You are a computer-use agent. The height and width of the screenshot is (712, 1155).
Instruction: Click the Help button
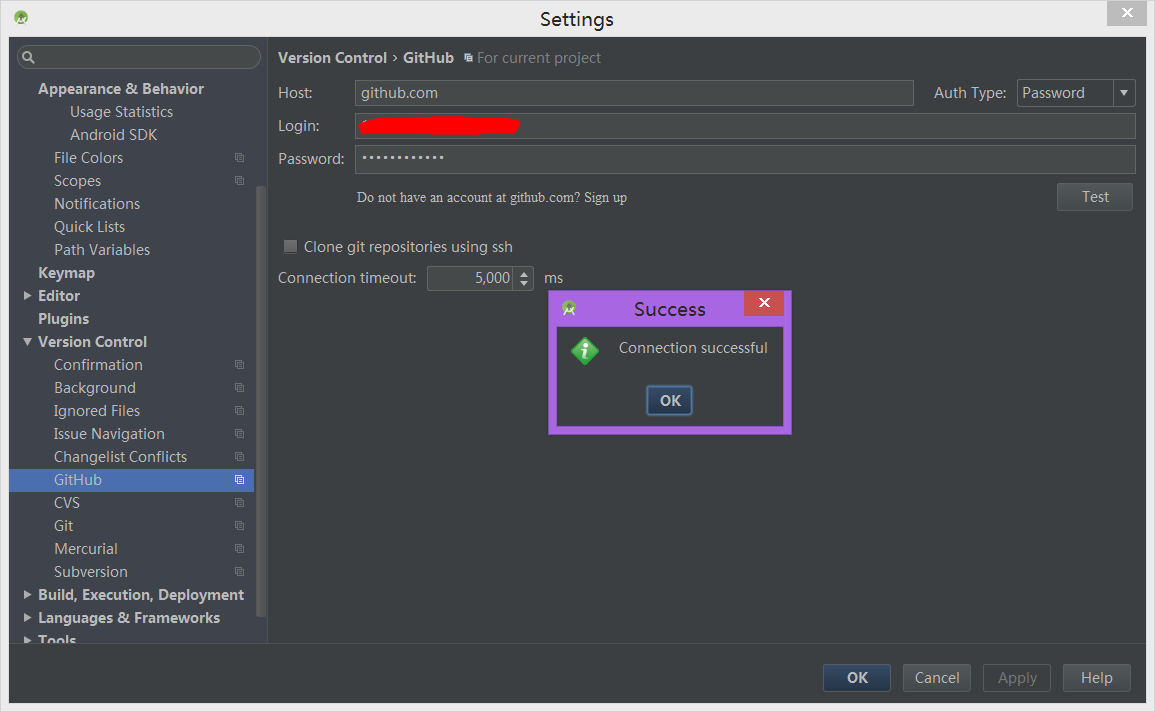pos(1097,677)
